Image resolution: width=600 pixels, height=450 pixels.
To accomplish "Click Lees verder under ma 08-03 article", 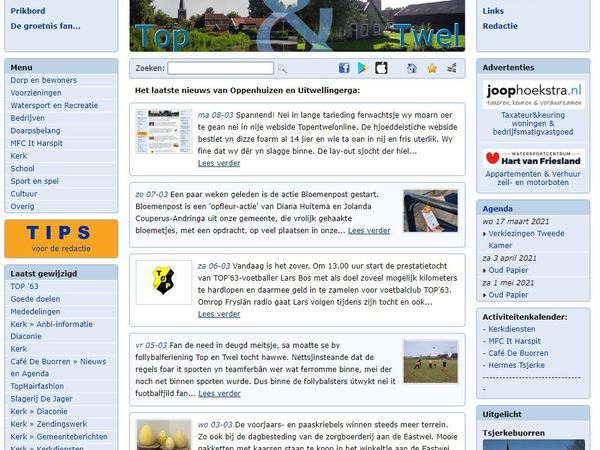I will (x=219, y=163).
